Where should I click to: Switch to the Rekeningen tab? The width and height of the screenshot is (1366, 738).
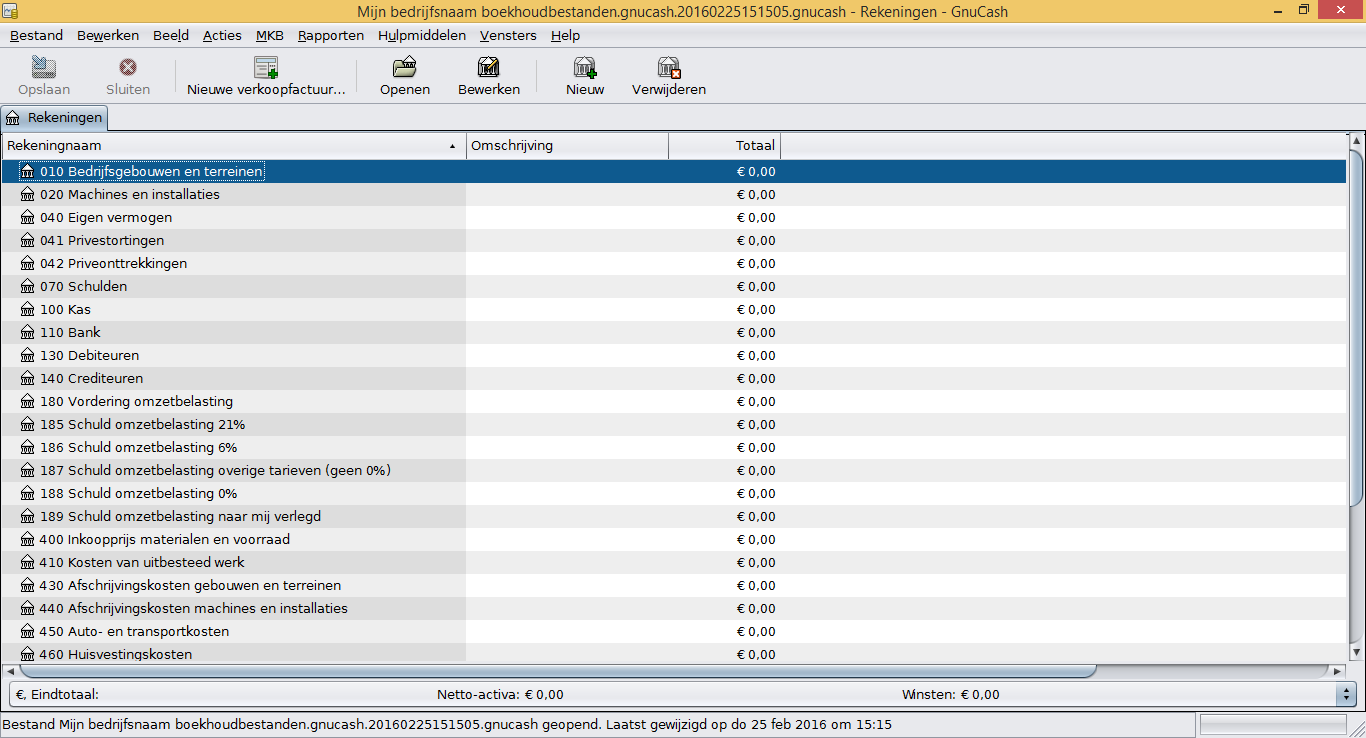pos(55,118)
